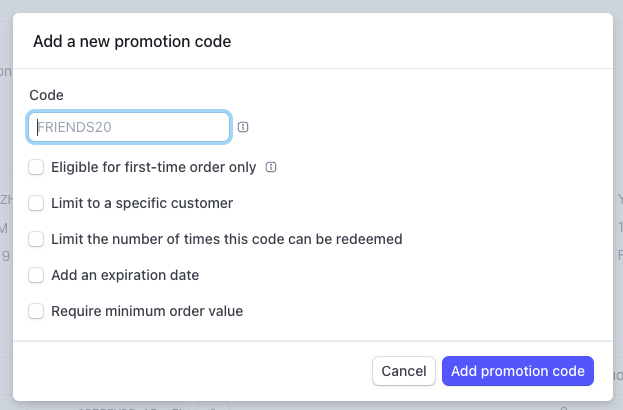Click the 'Code' field label
Image resolution: width=623 pixels, height=410 pixels.
click(x=46, y=95)
